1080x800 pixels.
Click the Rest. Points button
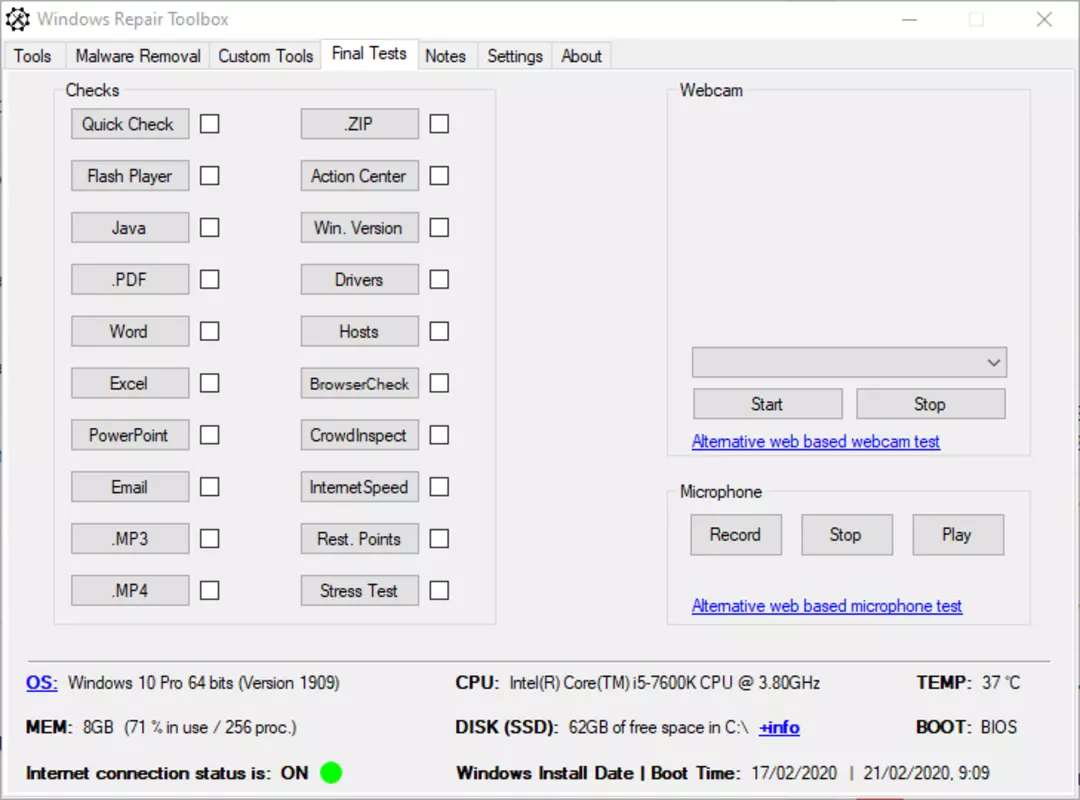[x=360, y=538]
